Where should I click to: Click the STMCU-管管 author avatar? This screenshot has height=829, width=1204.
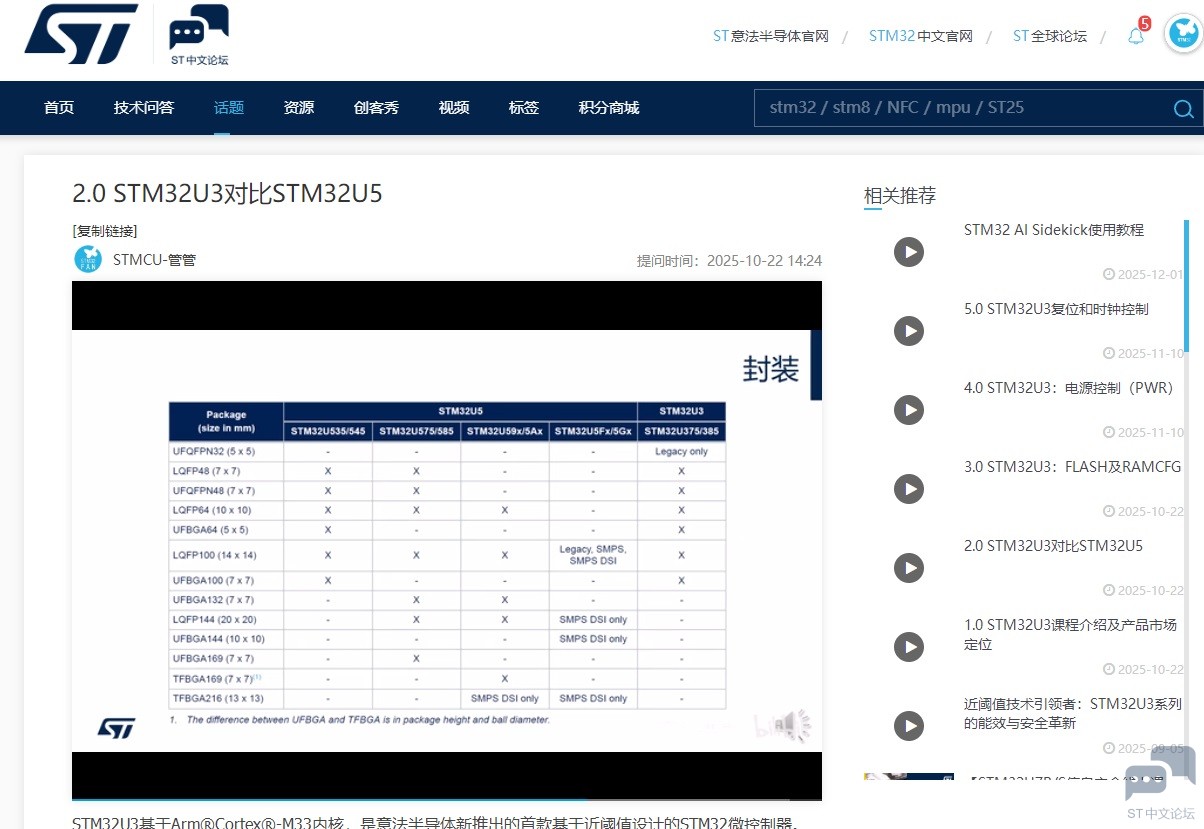pos(88,260)
